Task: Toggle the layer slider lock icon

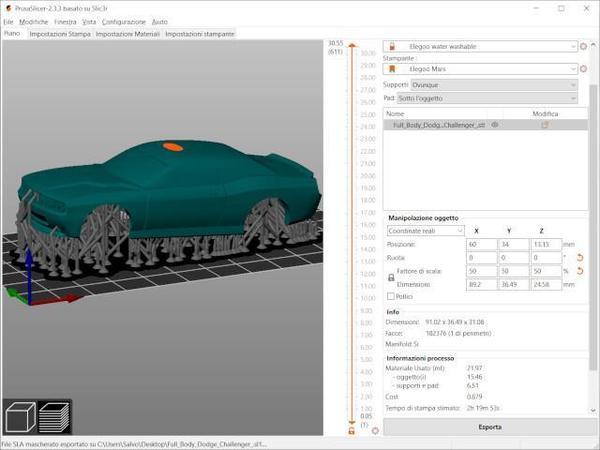Action: [351, 429]
